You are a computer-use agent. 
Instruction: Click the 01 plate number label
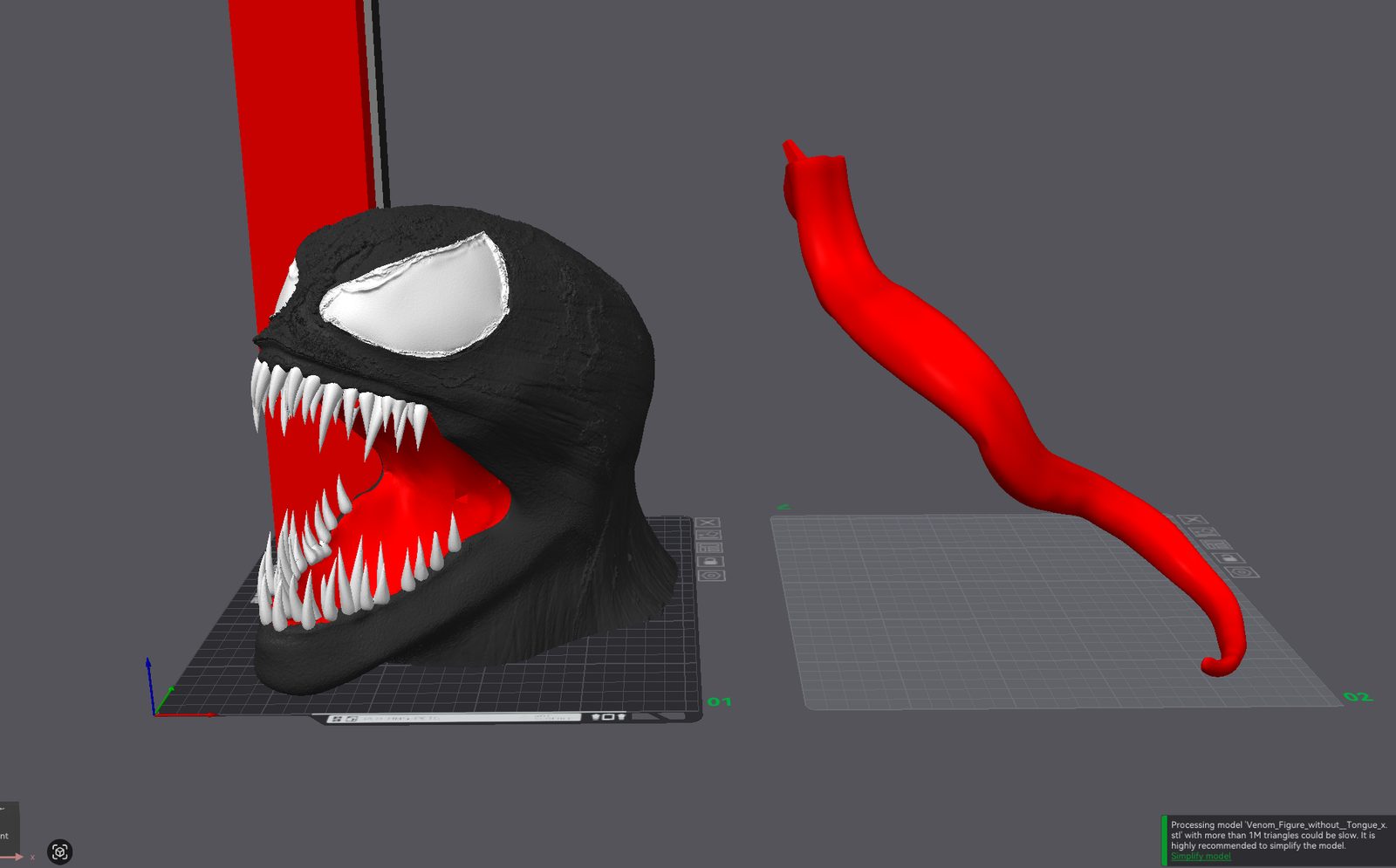(x=719, y=701)
